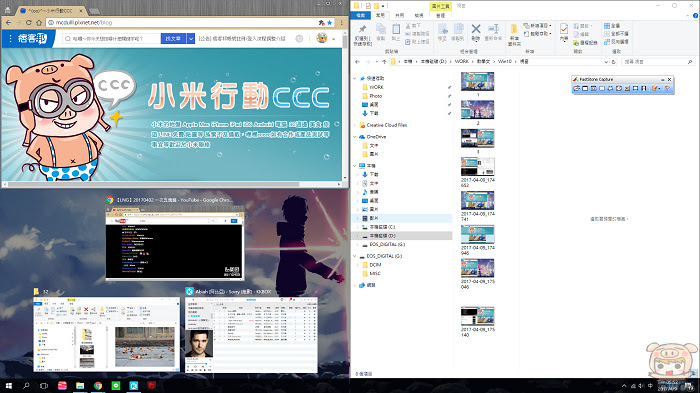Screen dimensions: 700x393
Task: Open Explorer help question mark
Action: 695,16
